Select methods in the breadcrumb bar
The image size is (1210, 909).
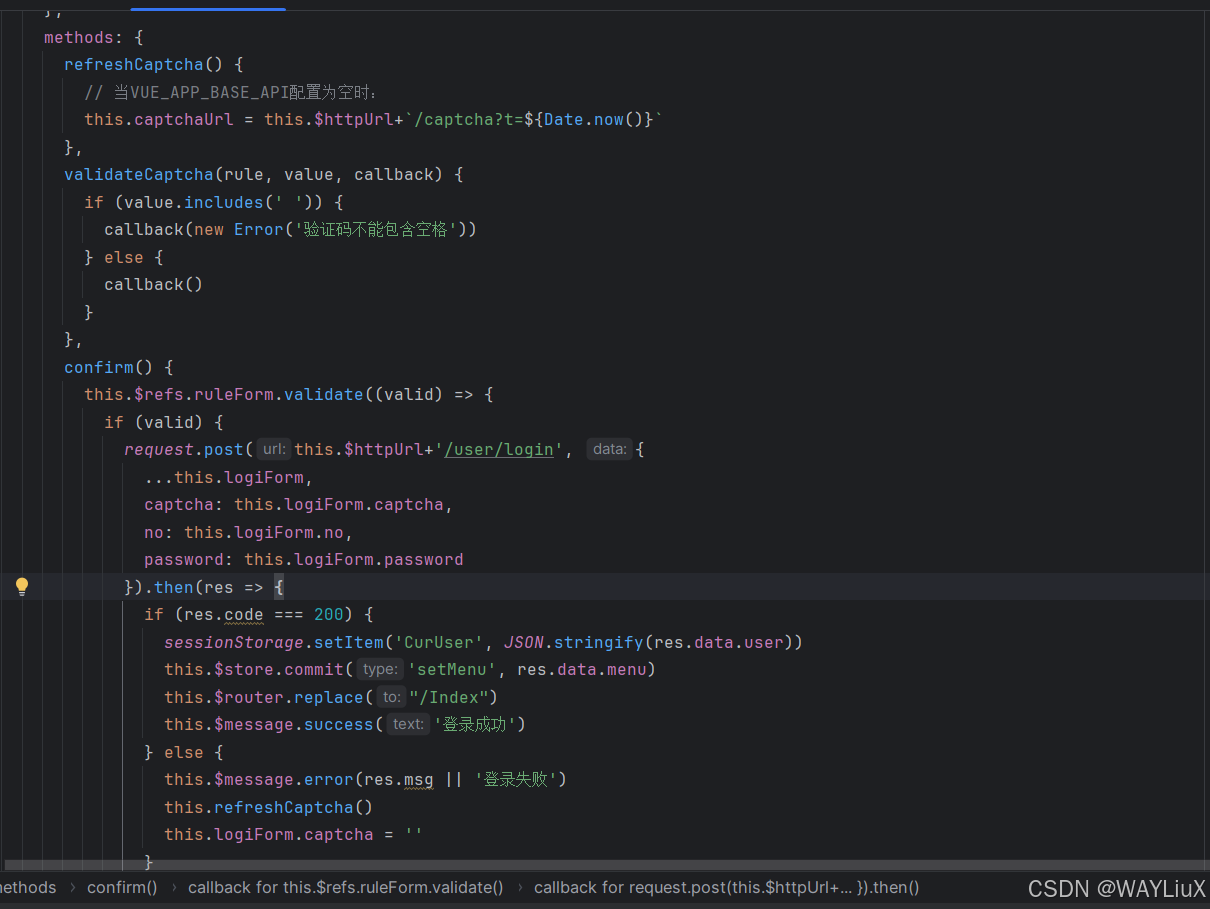[28, 887]
